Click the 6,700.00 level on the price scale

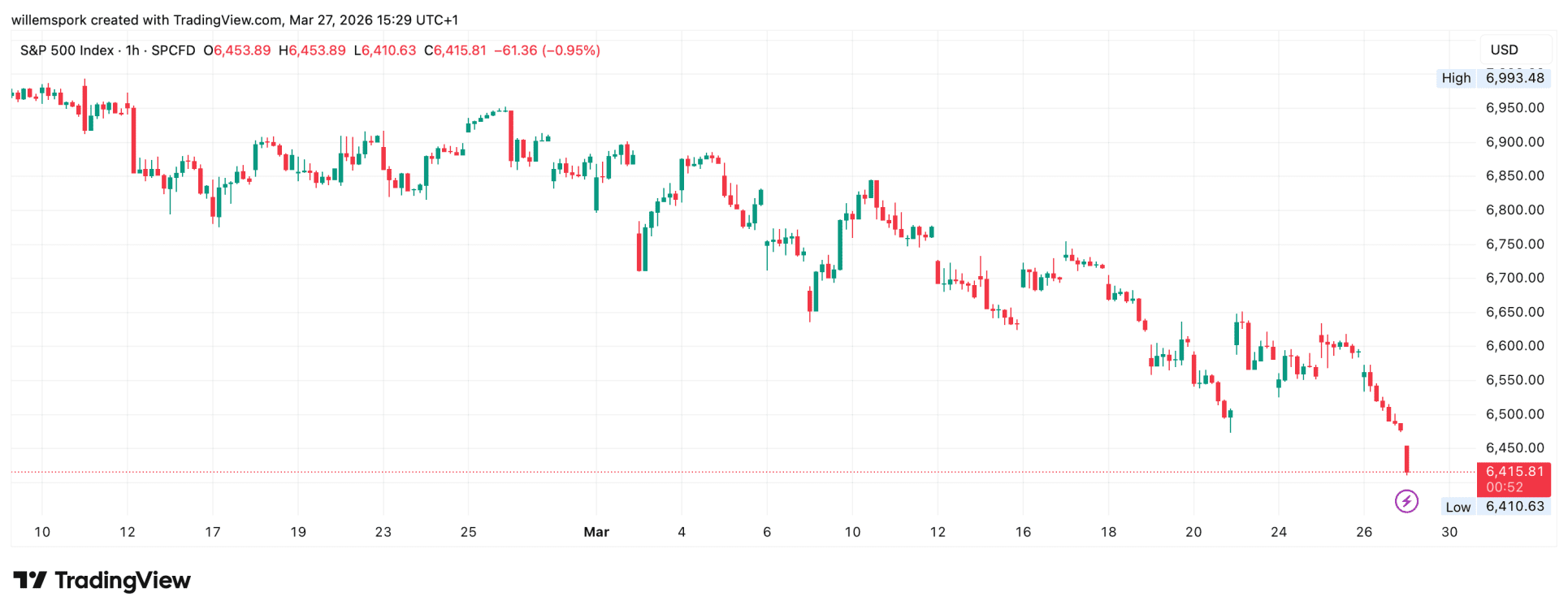1514,278
